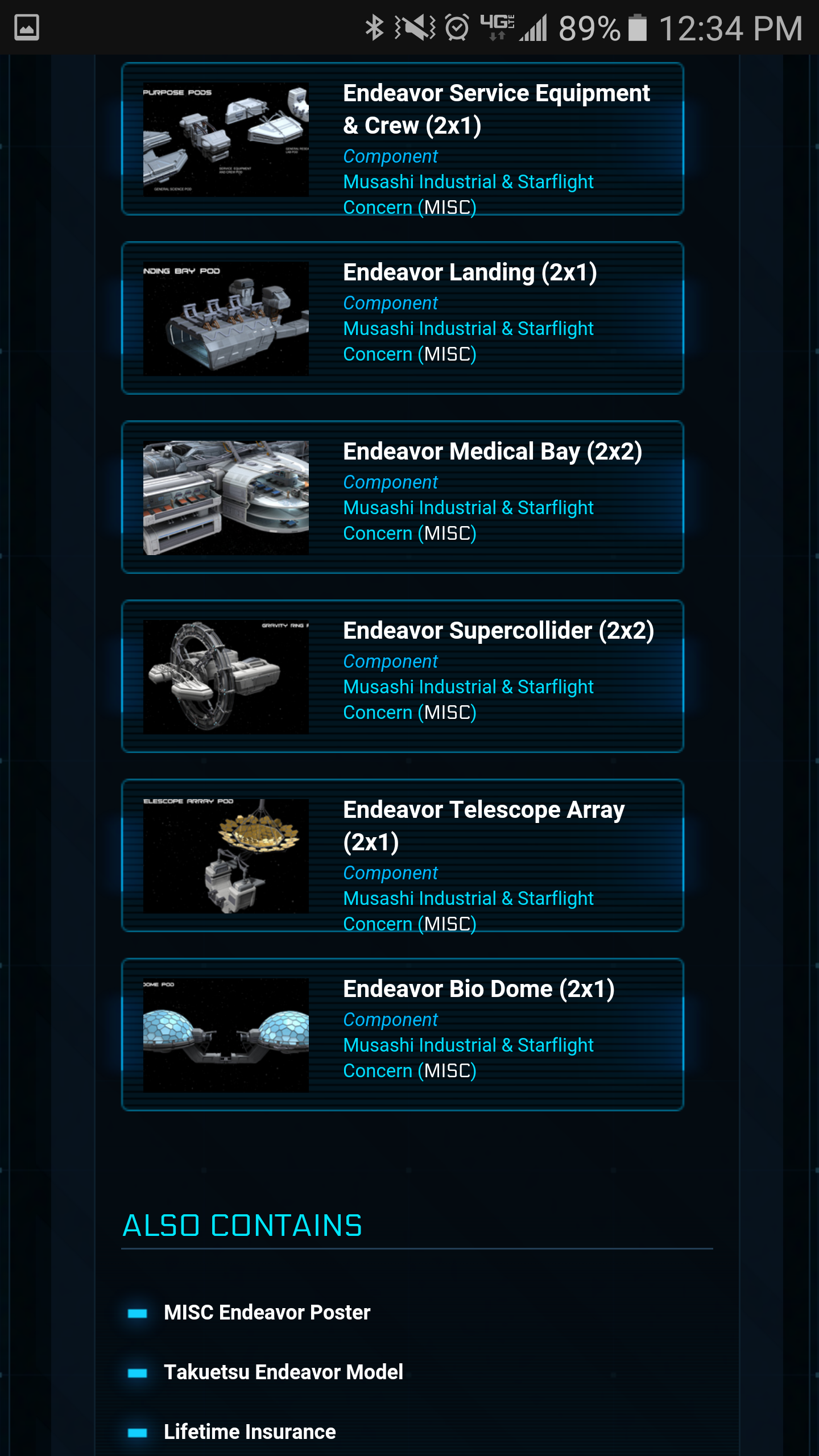Tap the 12:34 PM clock
Image resolution: width=819 pixels, height=1456 pixels.
pyautogui.click(x=731, y=28)
